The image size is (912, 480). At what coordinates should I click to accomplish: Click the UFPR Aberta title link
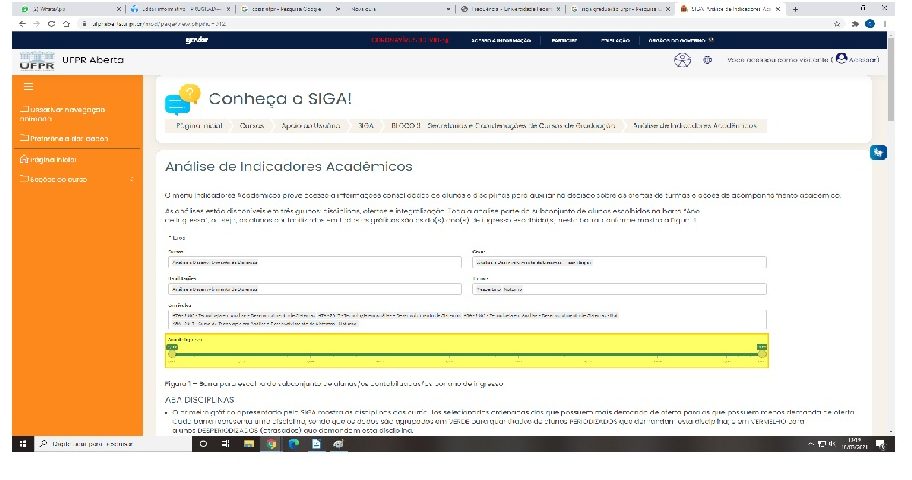92,60
